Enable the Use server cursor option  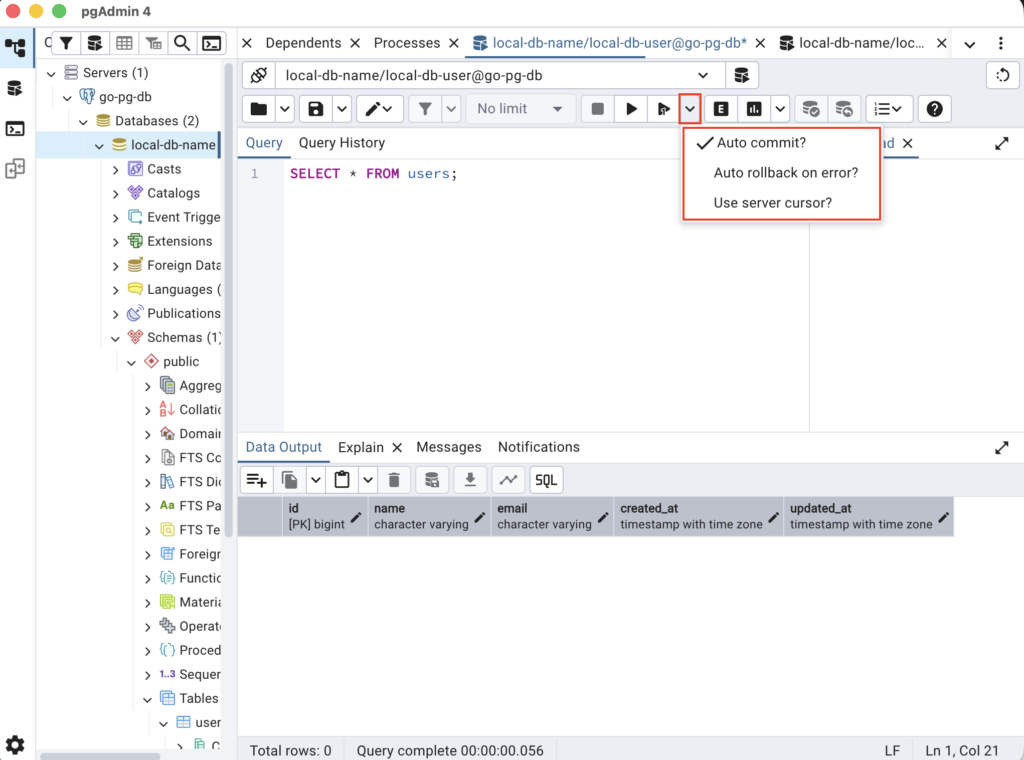click(x=772, y=203)
